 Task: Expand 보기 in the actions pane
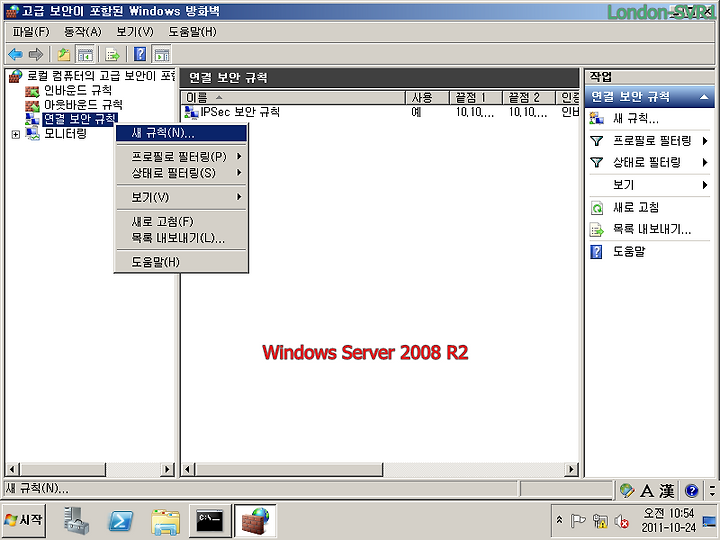[x=649, y=185]
